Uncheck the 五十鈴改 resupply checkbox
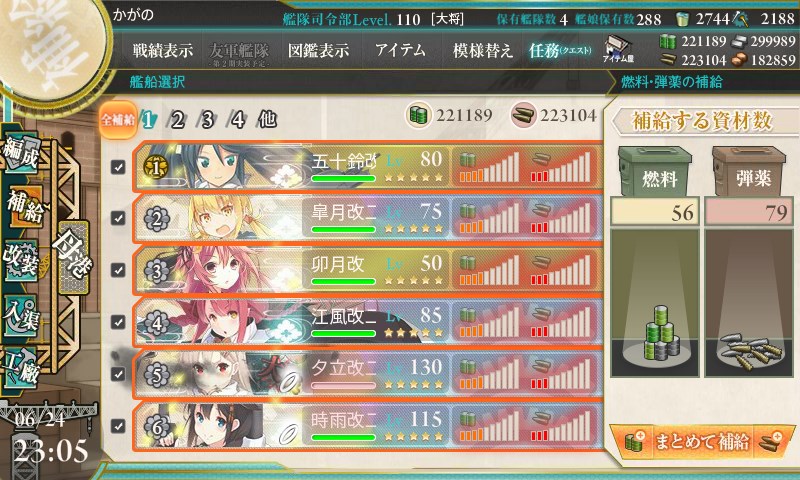Viewport: 800px width, 480px height. pyautogui.click(x=118, y=167)
